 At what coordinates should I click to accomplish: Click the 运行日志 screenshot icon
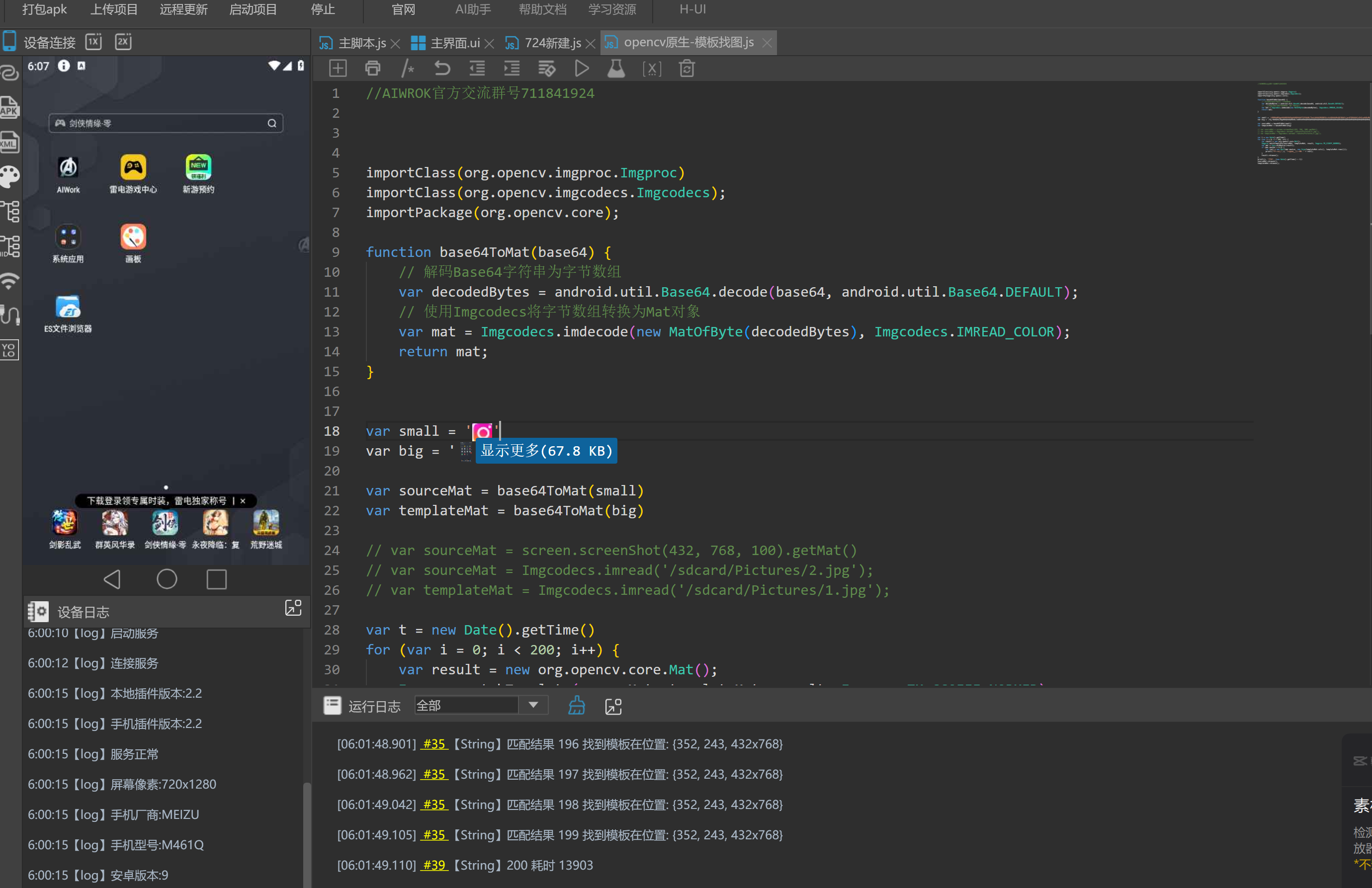click(613, 706)
